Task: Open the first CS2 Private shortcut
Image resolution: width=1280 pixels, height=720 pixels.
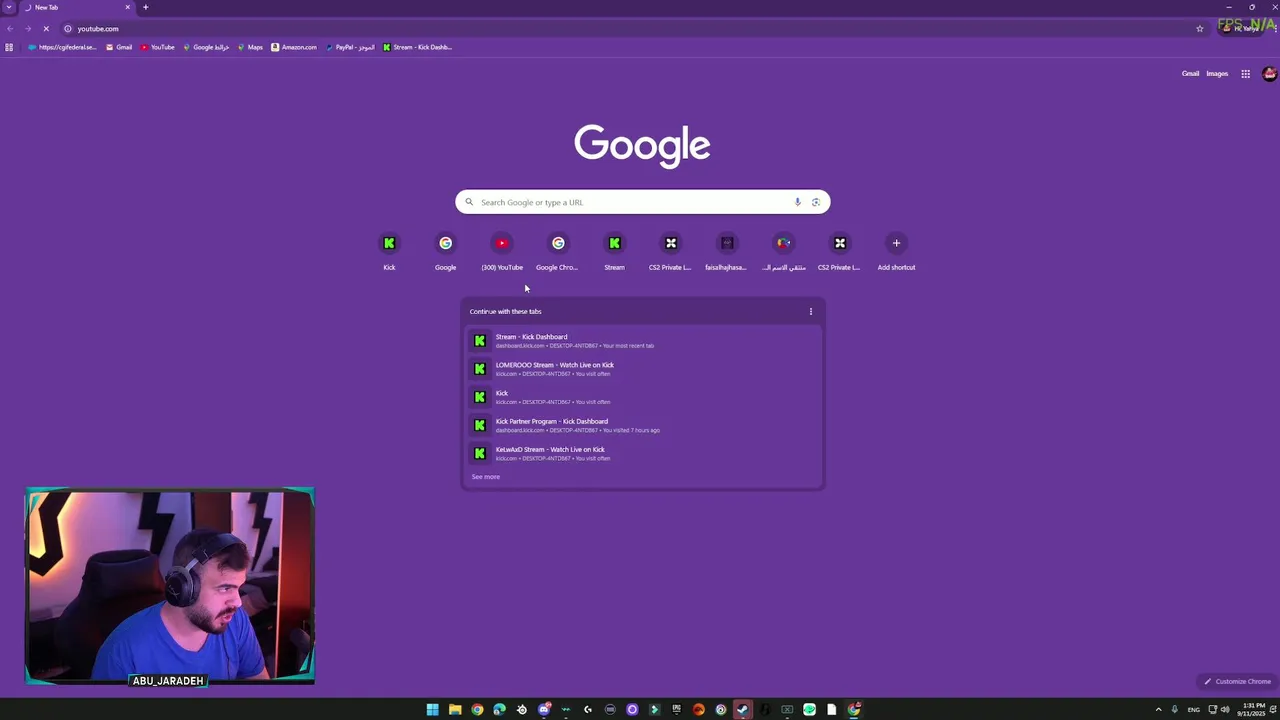Action: point(671,251)
